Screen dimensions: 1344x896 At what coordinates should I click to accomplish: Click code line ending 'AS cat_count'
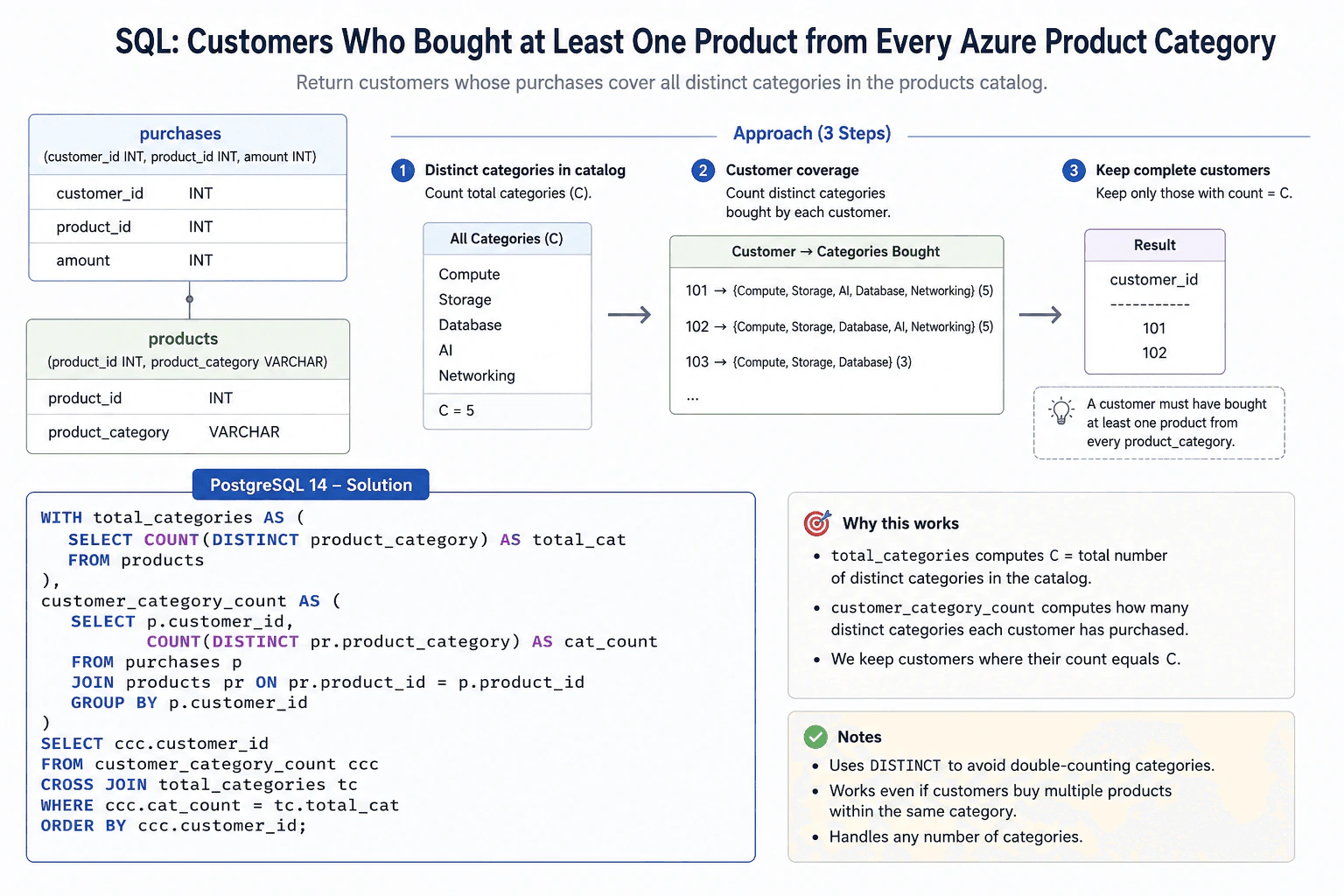pos(402,641)
